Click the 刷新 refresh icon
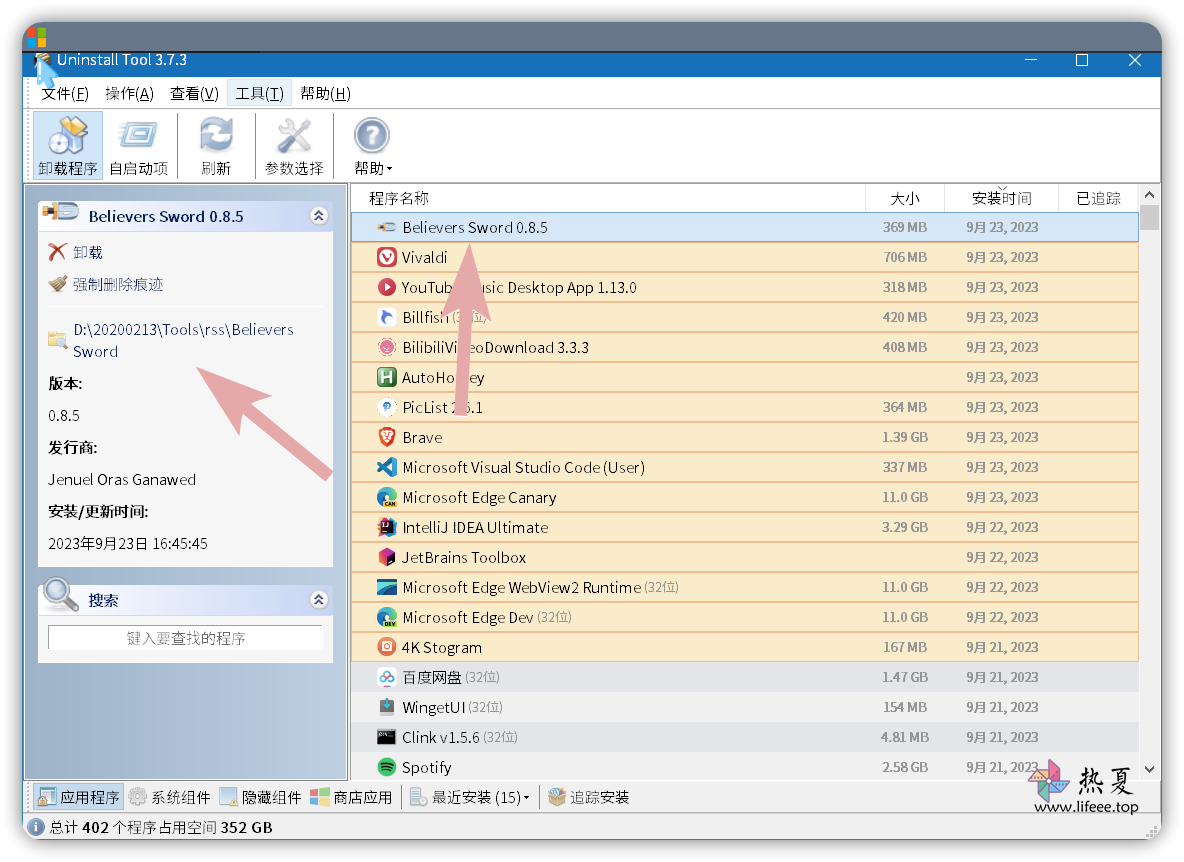1184x862 pixels. tap(216, 146)
